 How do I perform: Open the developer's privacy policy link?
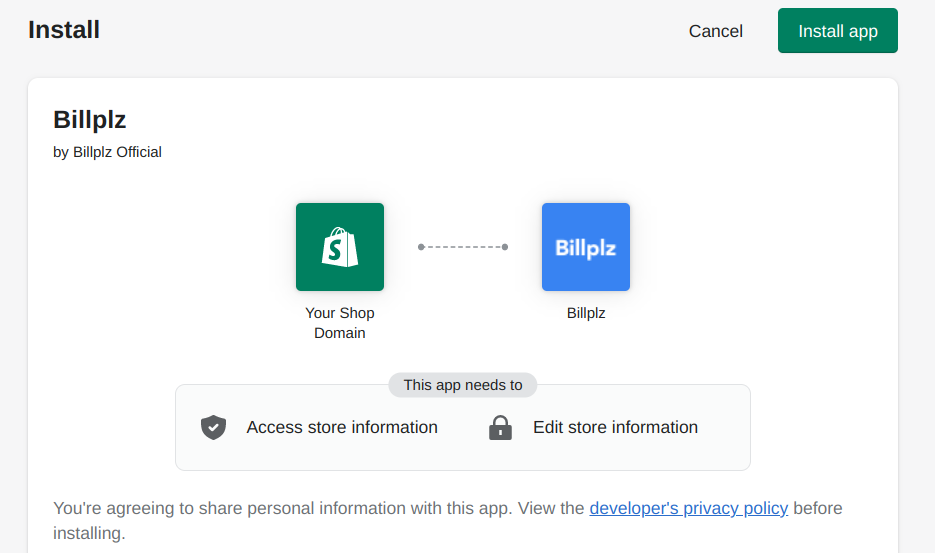coord(689,508)
